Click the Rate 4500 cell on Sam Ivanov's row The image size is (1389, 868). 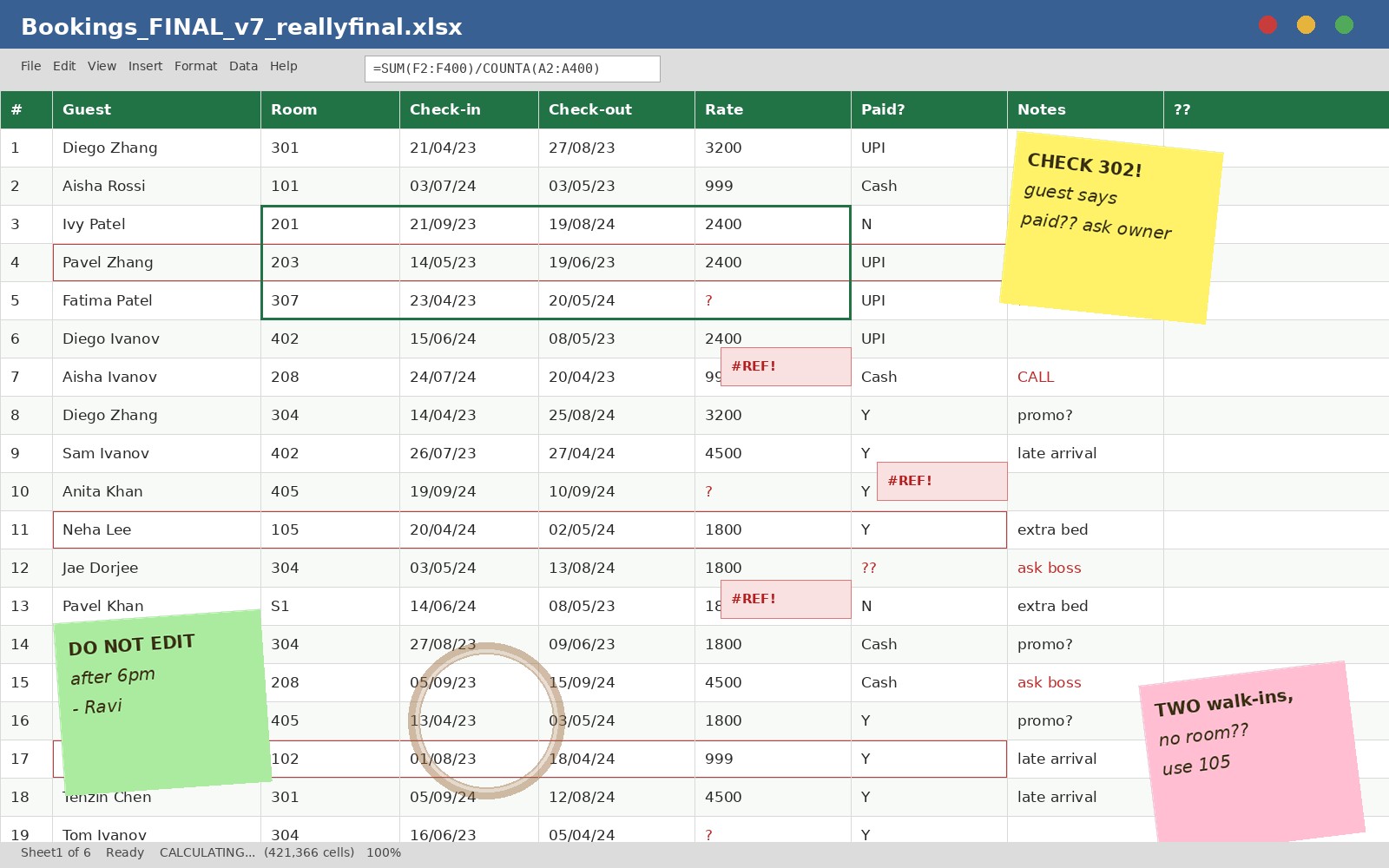coord(773,453)
